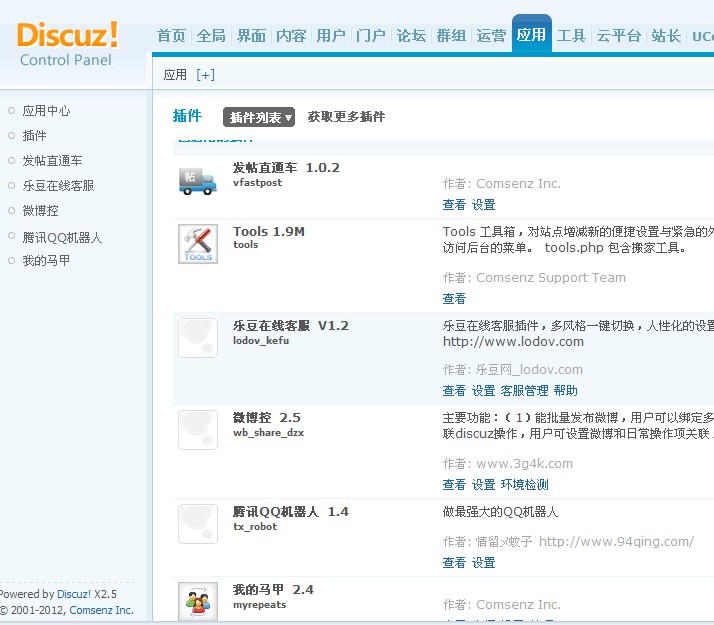Click the 插件 page heading
The image size is (714, 625).
tap(187, 116)
